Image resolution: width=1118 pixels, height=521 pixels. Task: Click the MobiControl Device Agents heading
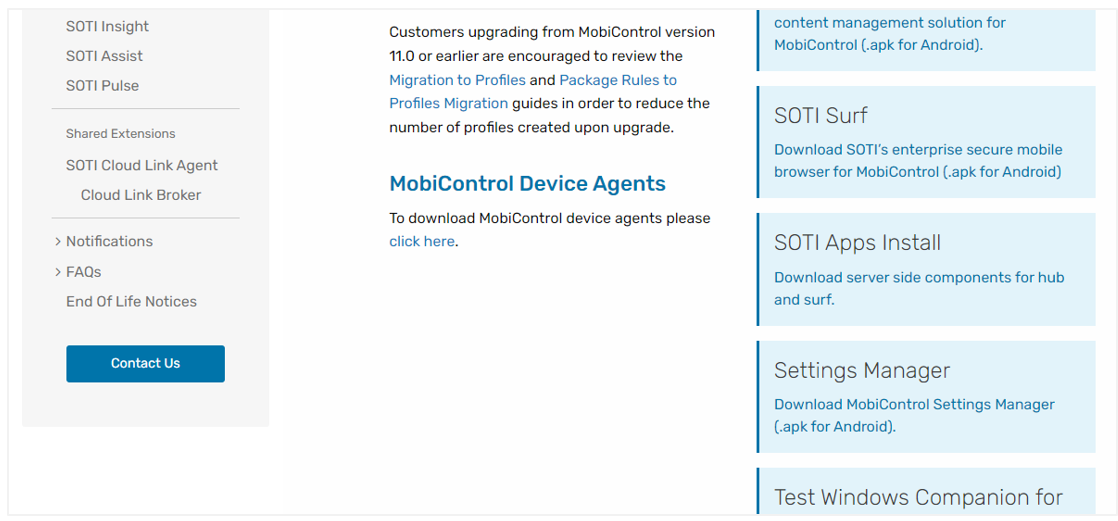(x=527, y=184)
